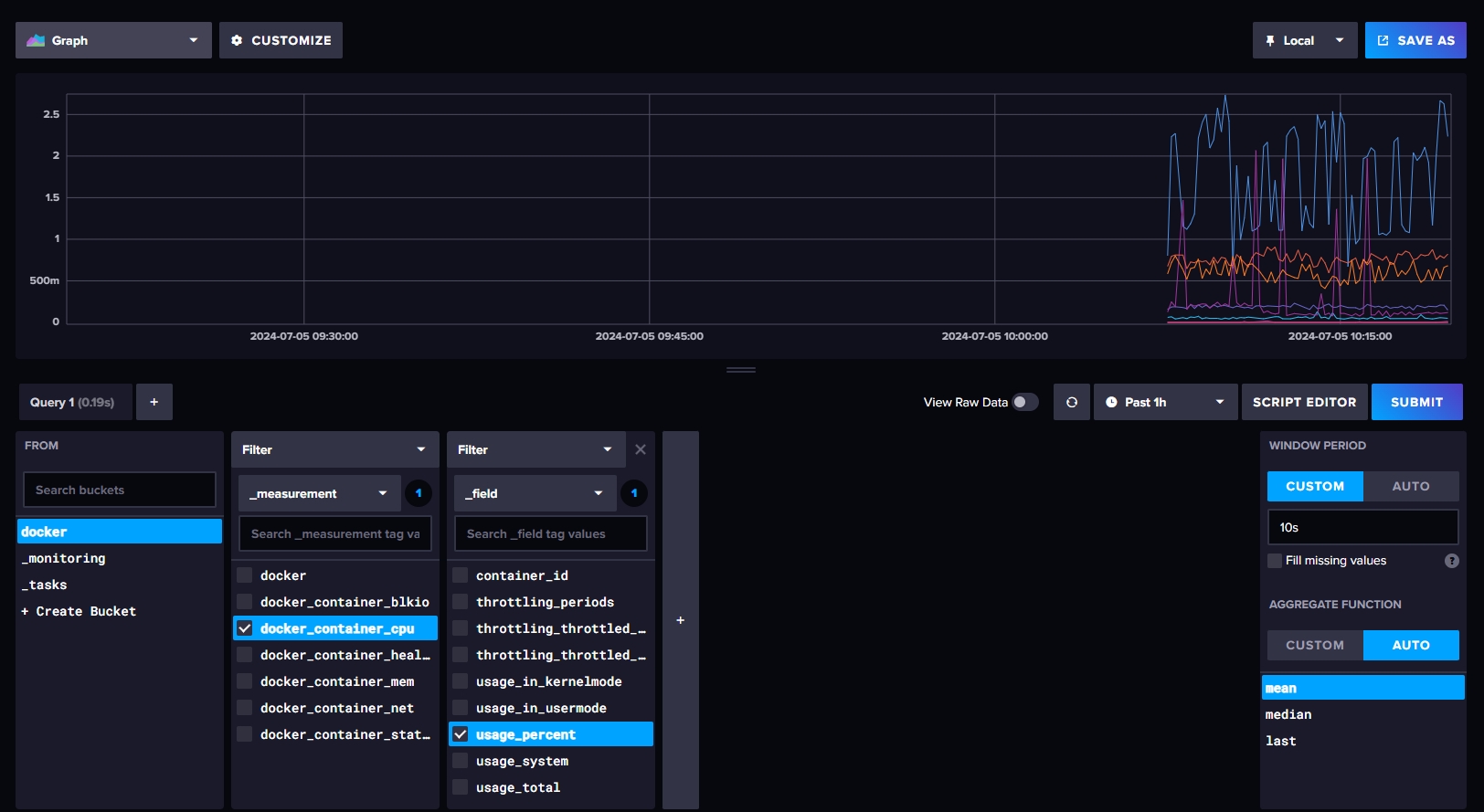
Task: Check docker_container_blkio measurement
Action: coord(245,602)
